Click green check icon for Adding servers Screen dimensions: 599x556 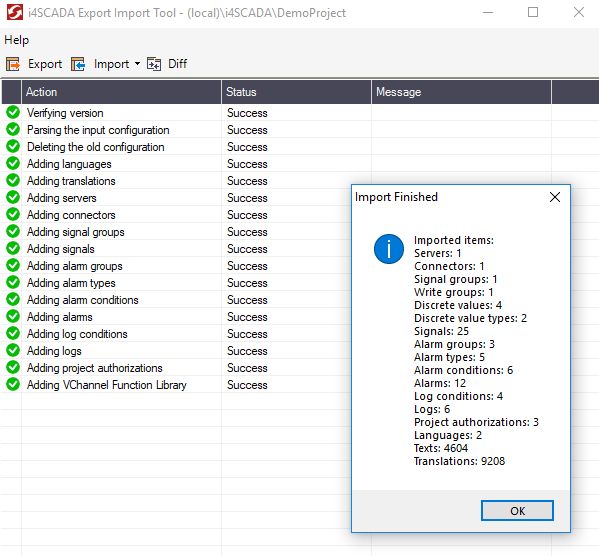13,197
